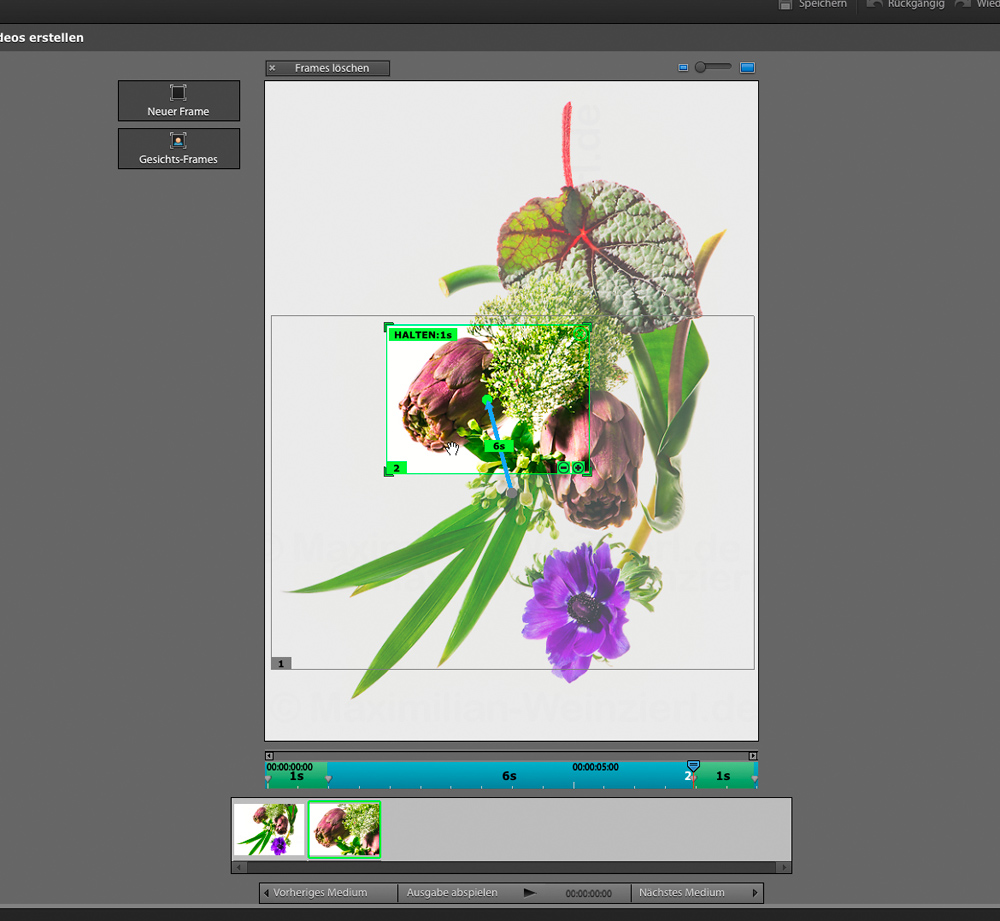Click the 00:00:05:00 timeline timecode
1000x921 pixels.
(595, 767)
